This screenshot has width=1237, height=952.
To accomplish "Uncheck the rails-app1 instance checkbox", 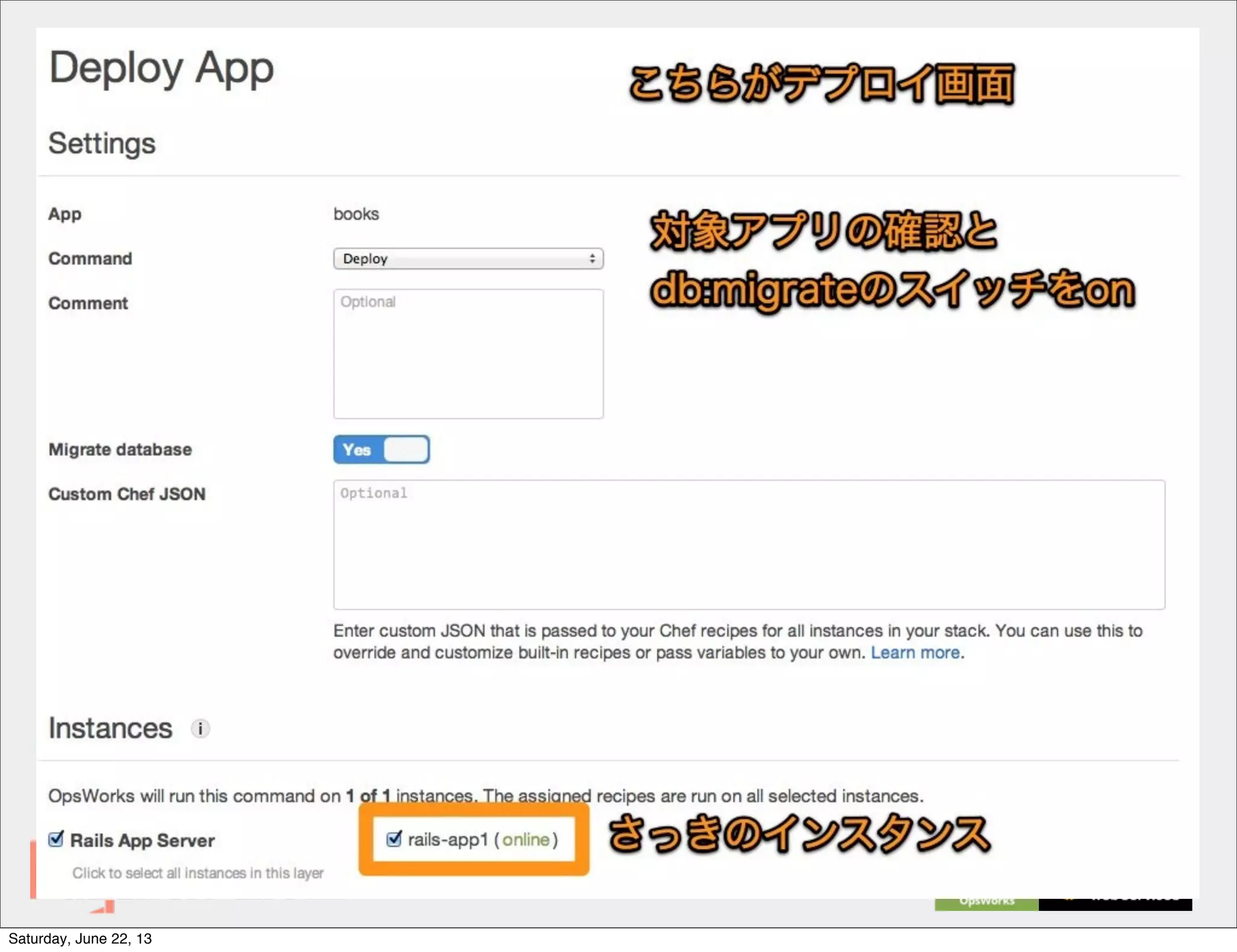I will 394,838.
